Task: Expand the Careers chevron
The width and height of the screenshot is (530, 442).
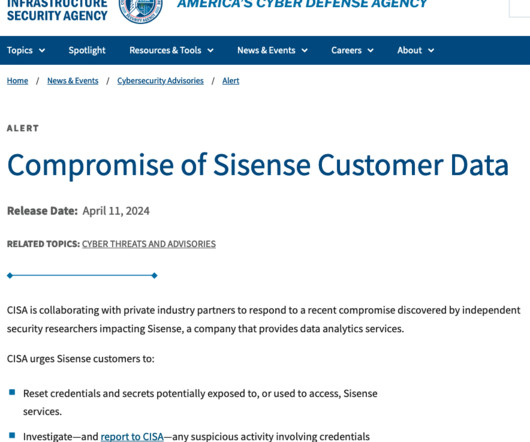Action: coord(370,51)
